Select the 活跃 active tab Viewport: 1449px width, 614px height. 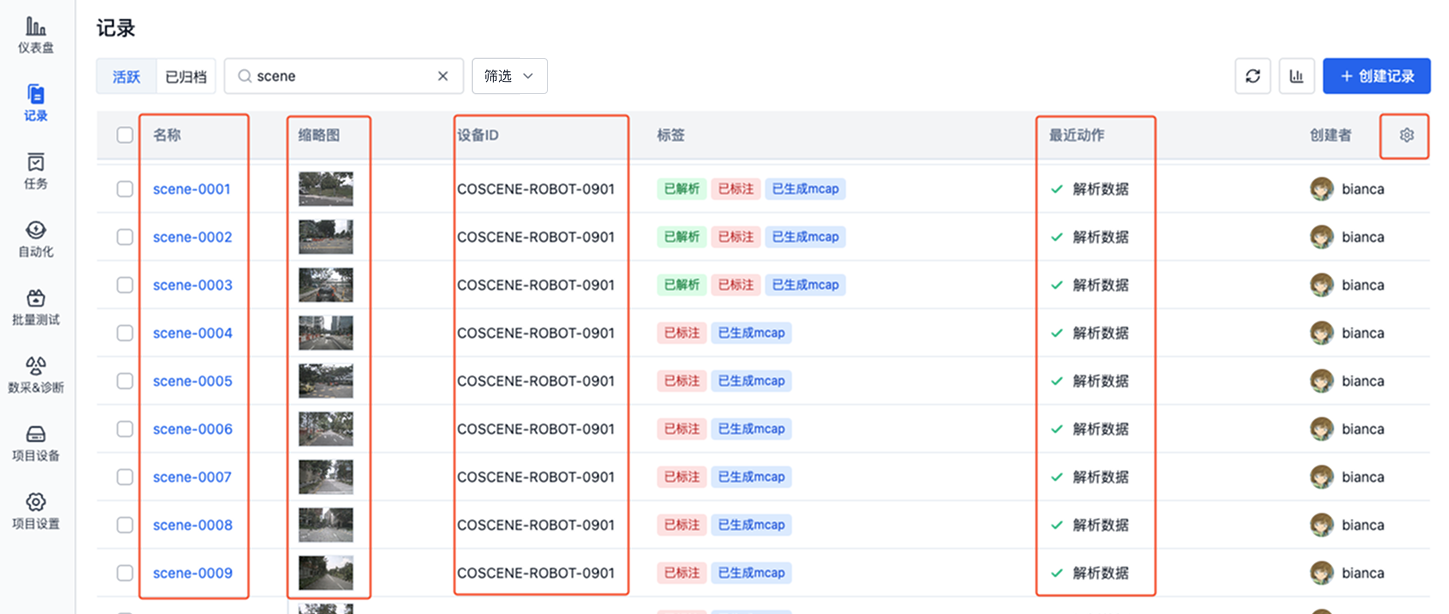pos(126,76)
